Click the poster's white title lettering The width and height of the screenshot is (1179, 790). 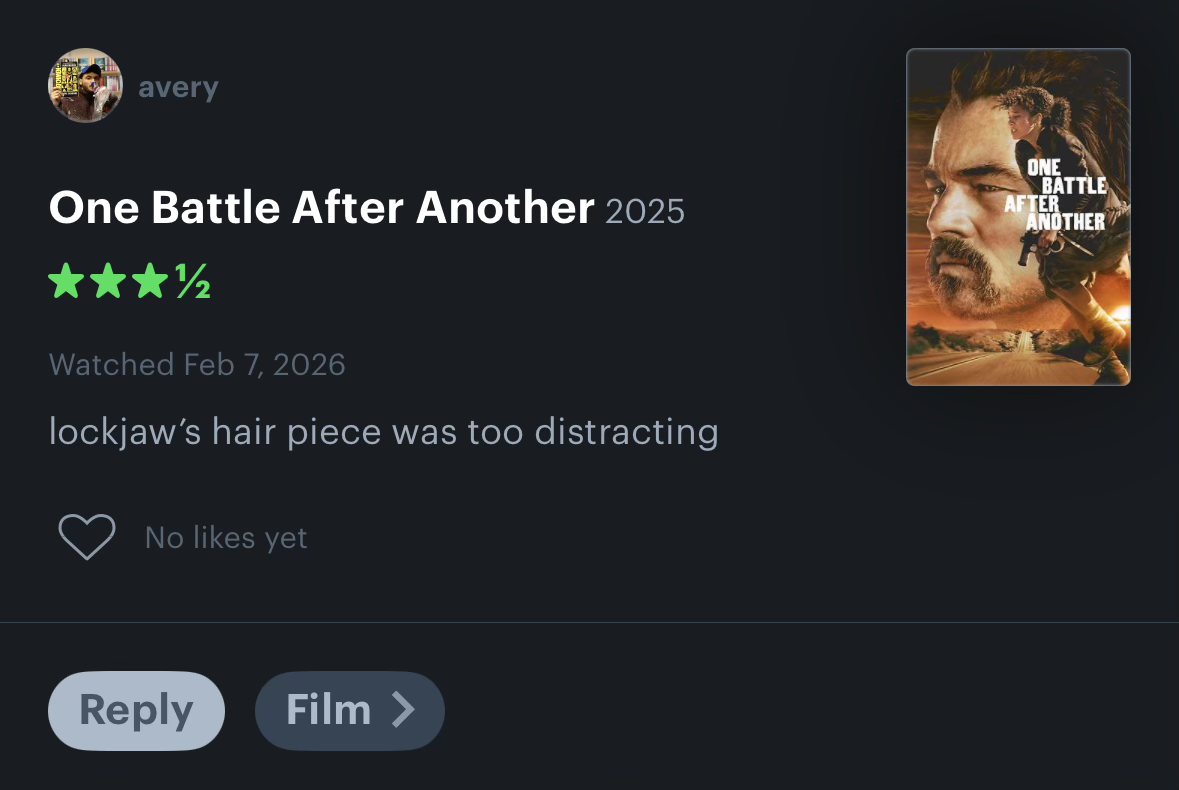click(1056, 195)
